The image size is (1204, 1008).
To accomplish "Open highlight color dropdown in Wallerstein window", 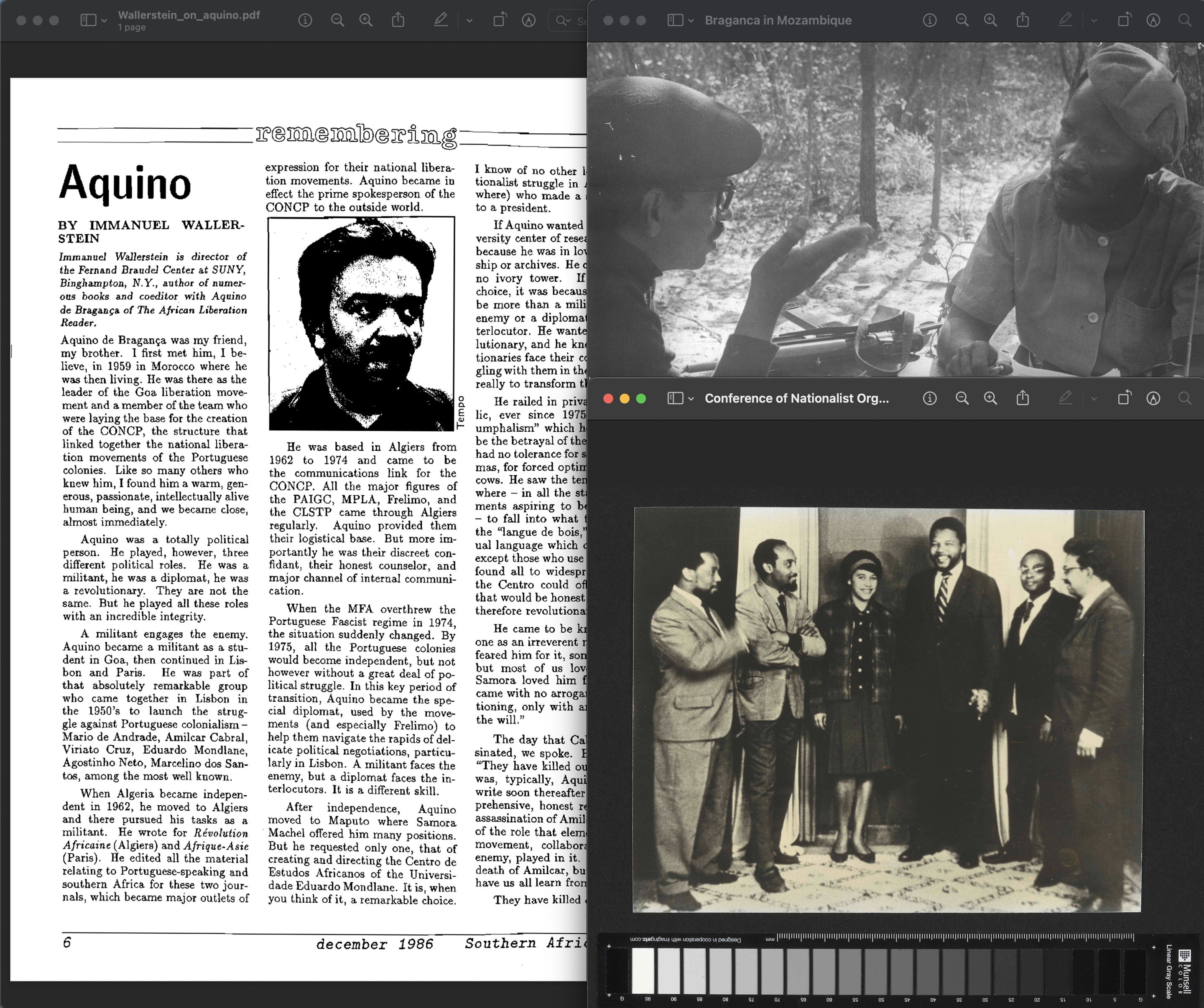I will (469, 20).
